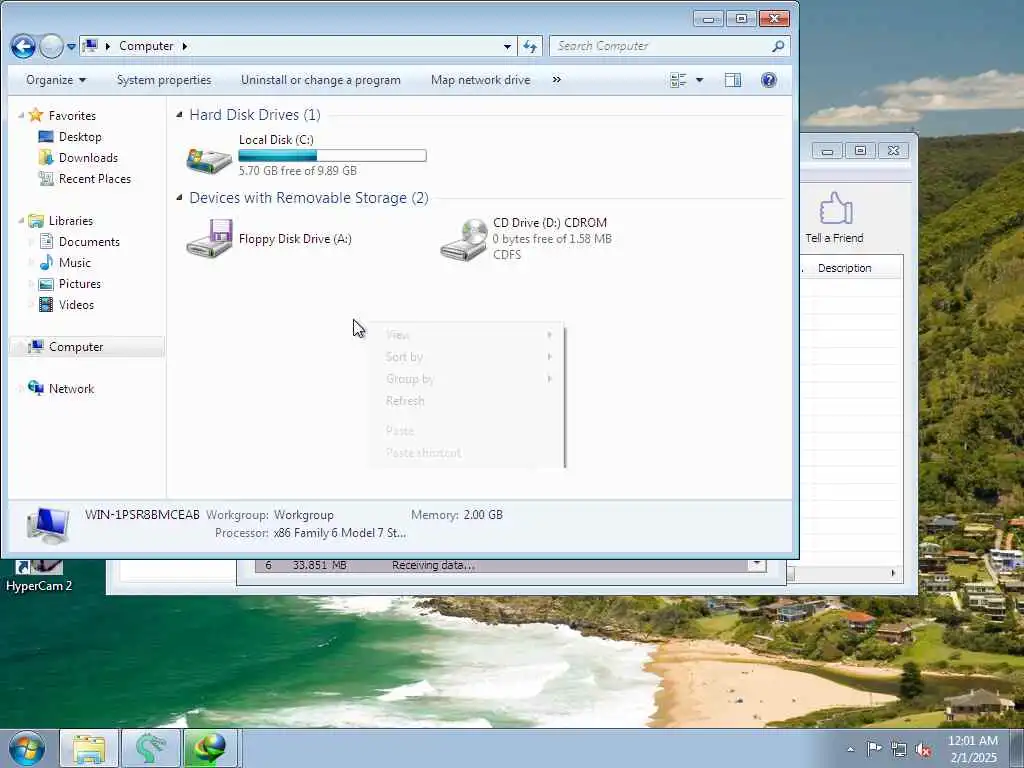Click Windows Explorer taskbar icon
The width and height of the screenshot is (1024, 768).
89,748
